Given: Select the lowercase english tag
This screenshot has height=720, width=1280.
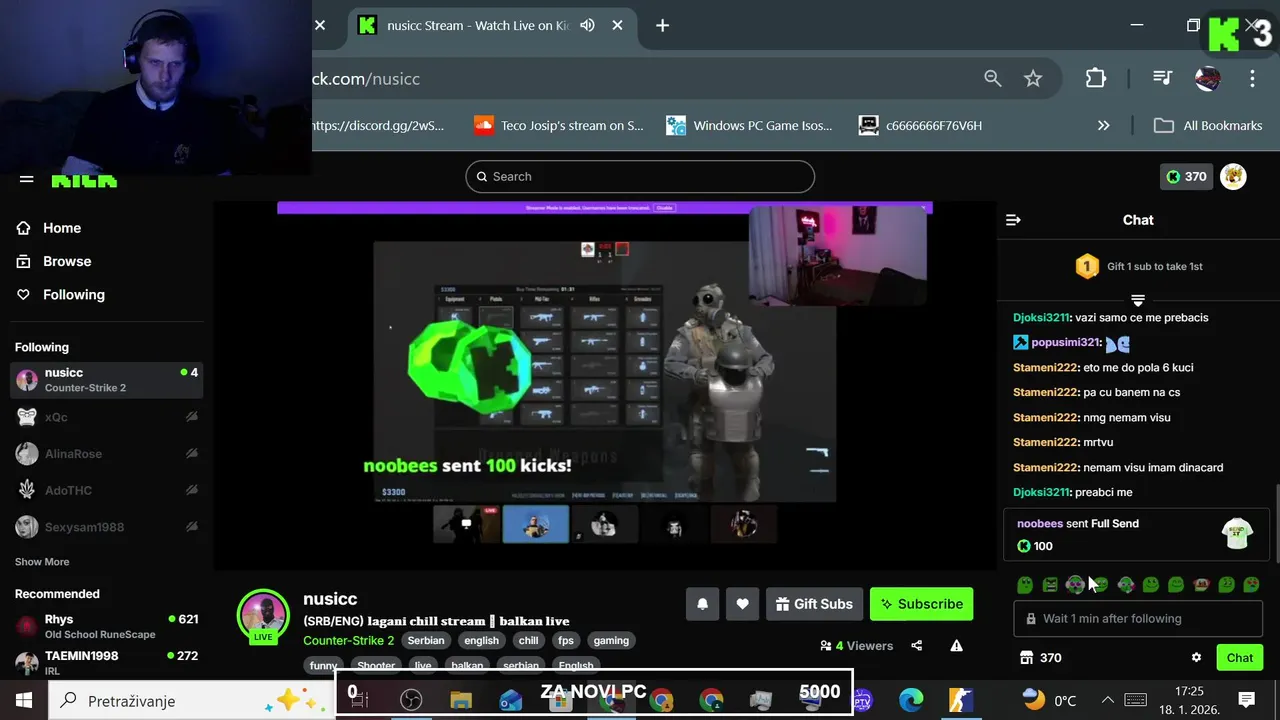Looking at the screenshot, I should coord(481,641).
